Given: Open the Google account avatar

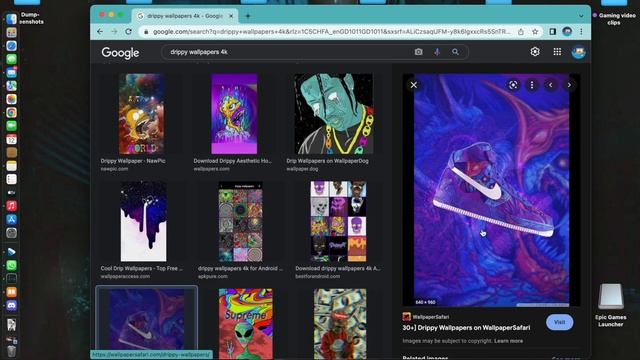Looking at the screenshot, I should coord(578,52).
